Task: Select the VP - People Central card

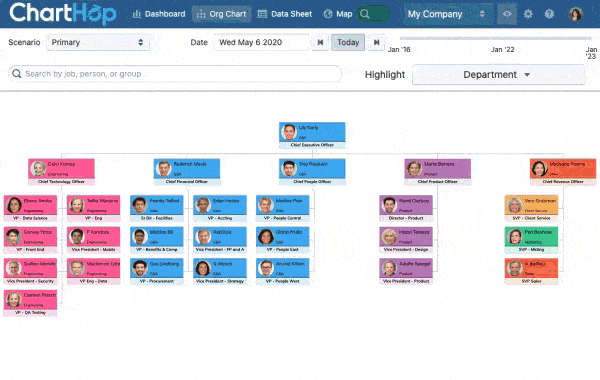Action: coord(282,208)
